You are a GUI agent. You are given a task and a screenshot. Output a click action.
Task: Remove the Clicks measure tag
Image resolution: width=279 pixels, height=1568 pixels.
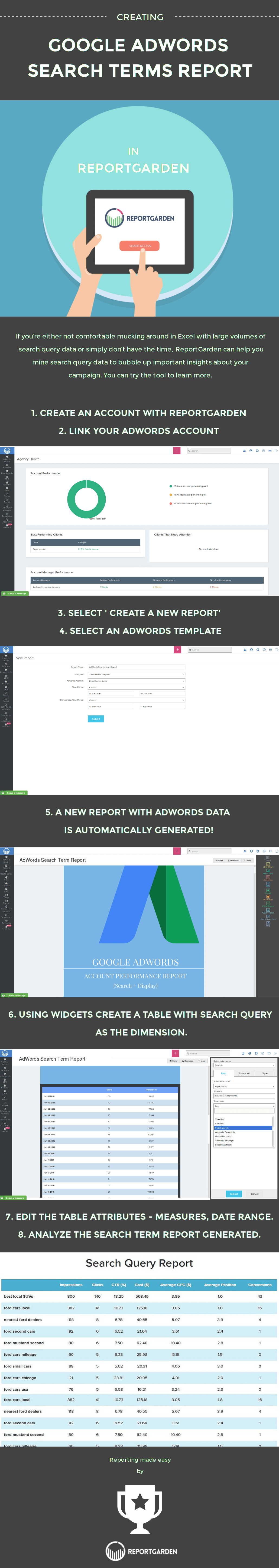tap(216, 1096)
